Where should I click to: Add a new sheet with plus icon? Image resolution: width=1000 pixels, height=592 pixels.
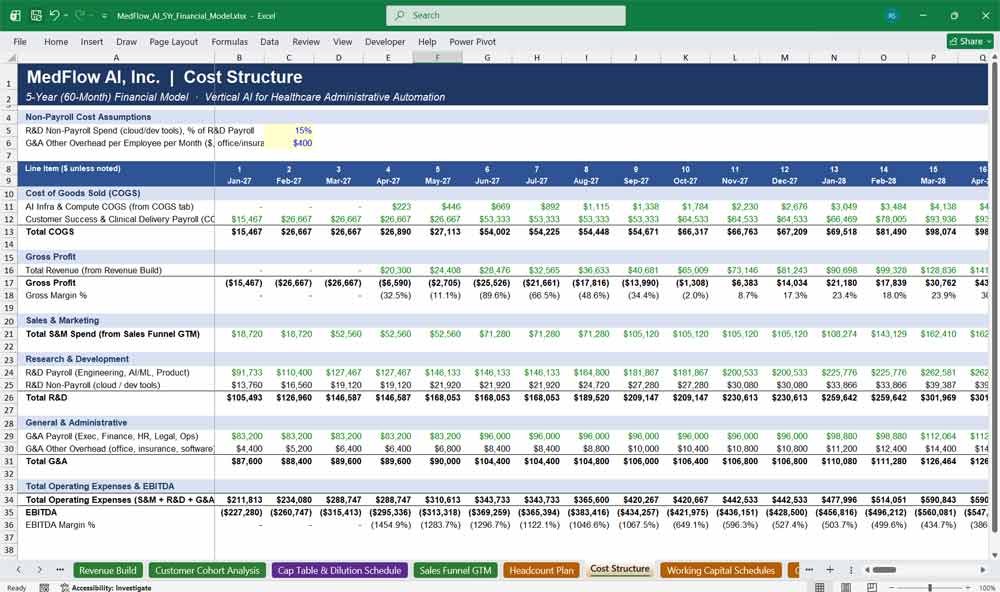tap(830, 569)
